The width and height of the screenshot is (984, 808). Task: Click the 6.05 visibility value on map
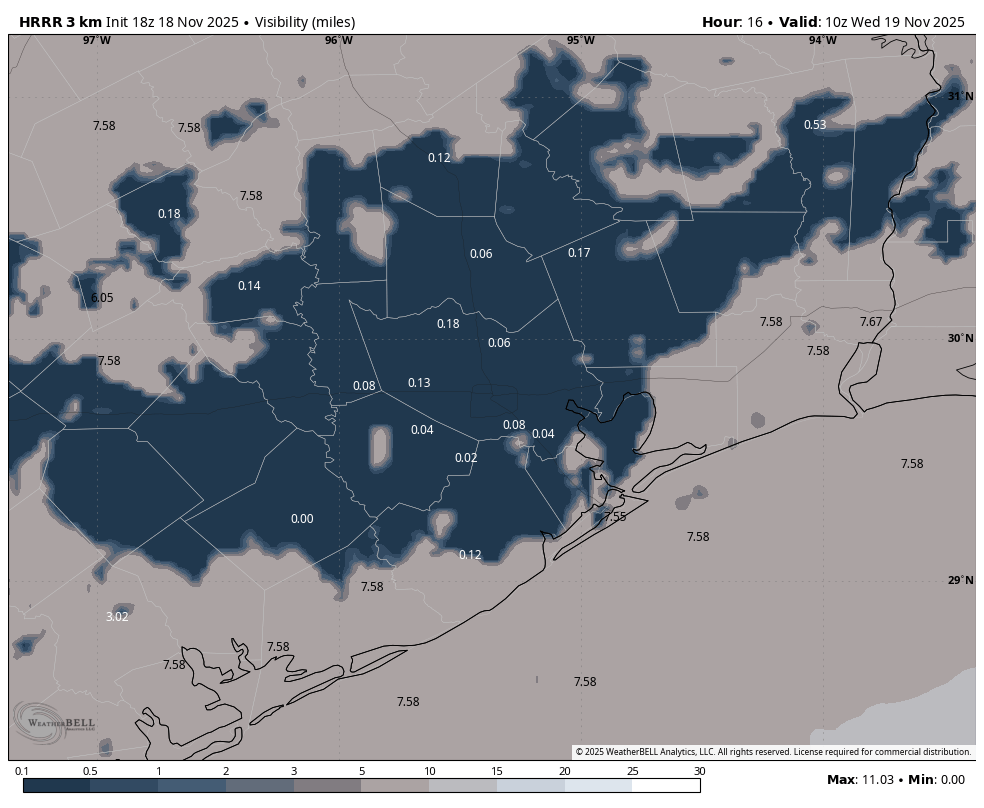coord(102,298)
